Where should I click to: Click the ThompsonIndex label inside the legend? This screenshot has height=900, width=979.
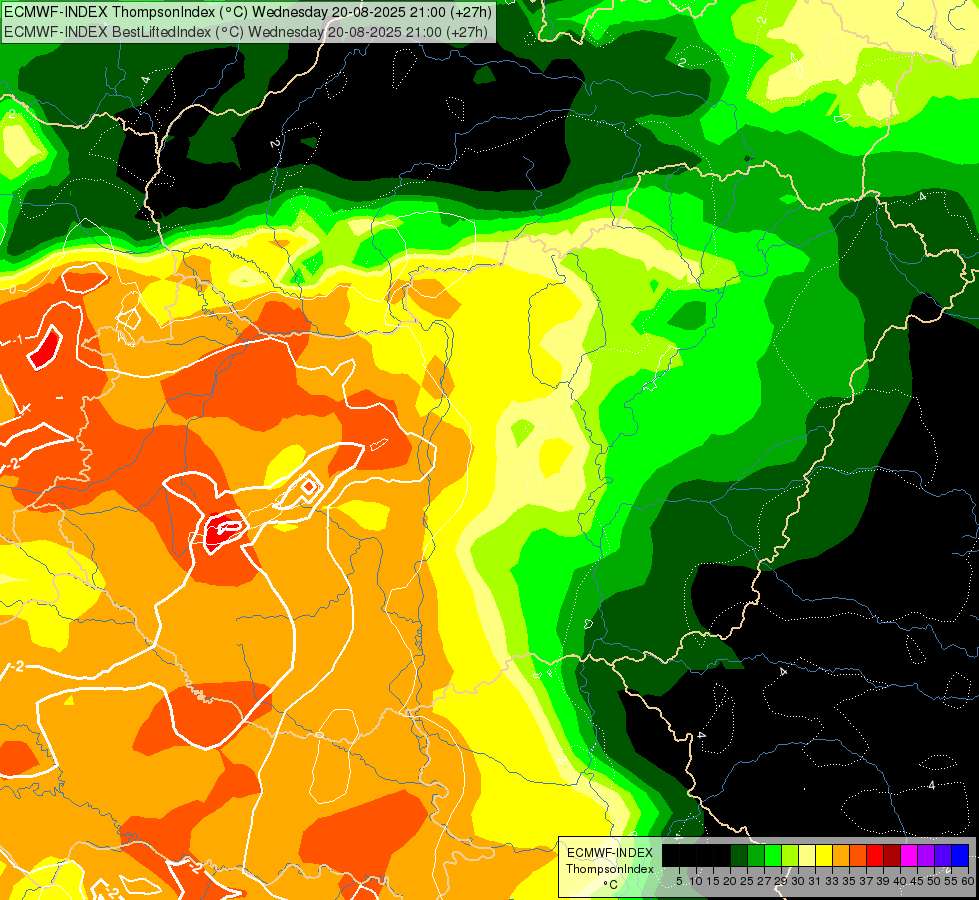click(609, 869)
